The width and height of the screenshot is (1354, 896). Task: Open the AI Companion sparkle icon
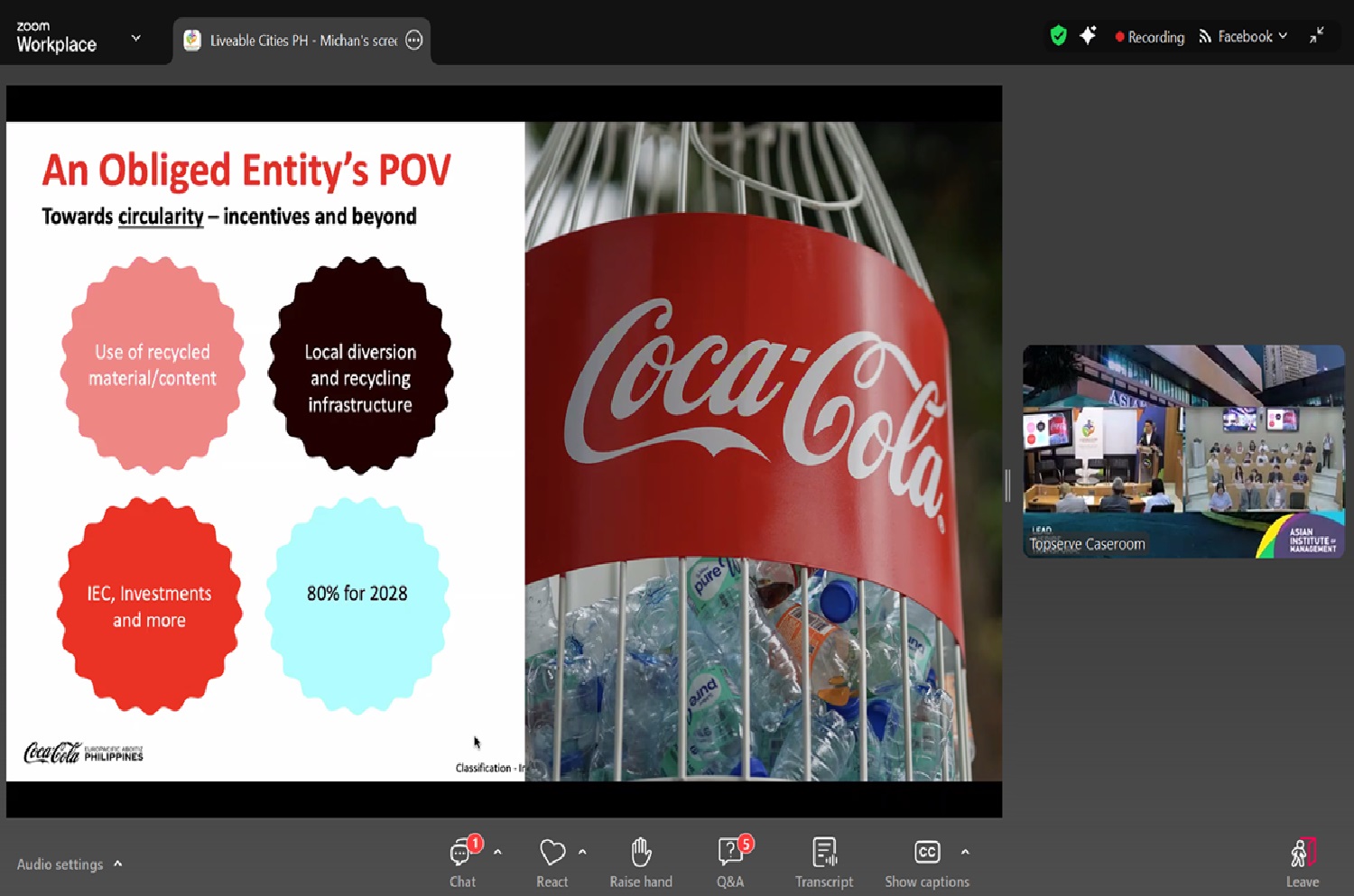[1088, 36]
